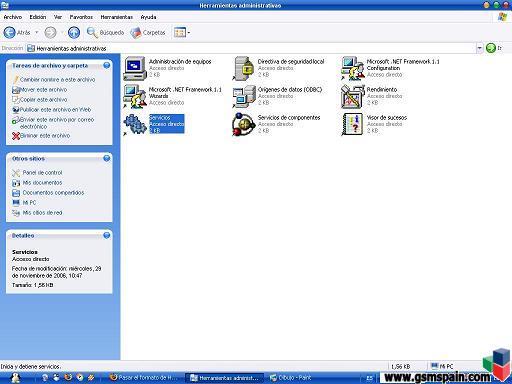Click the 1,56 KB status bar size
The image size is (512, 384).
[400, 366]
